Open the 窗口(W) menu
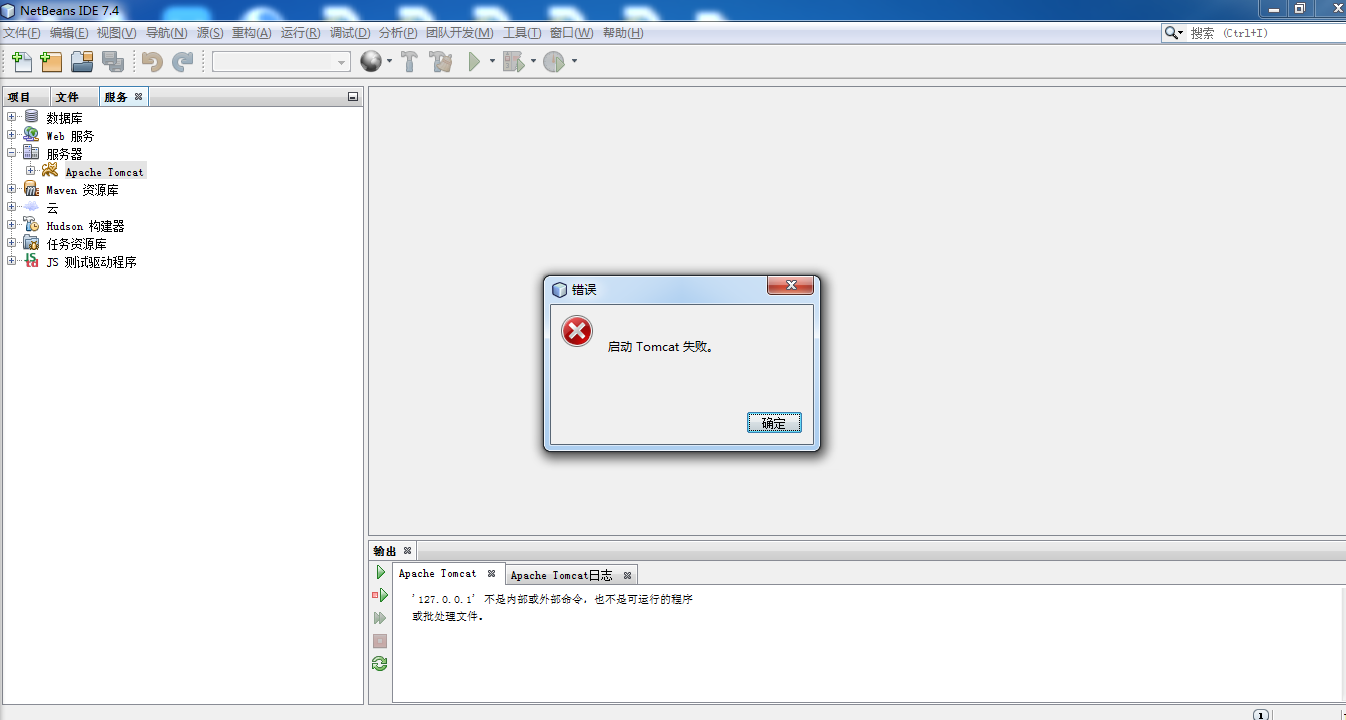The width and height of the screenshot is (1346, 720). click(571, 33)
